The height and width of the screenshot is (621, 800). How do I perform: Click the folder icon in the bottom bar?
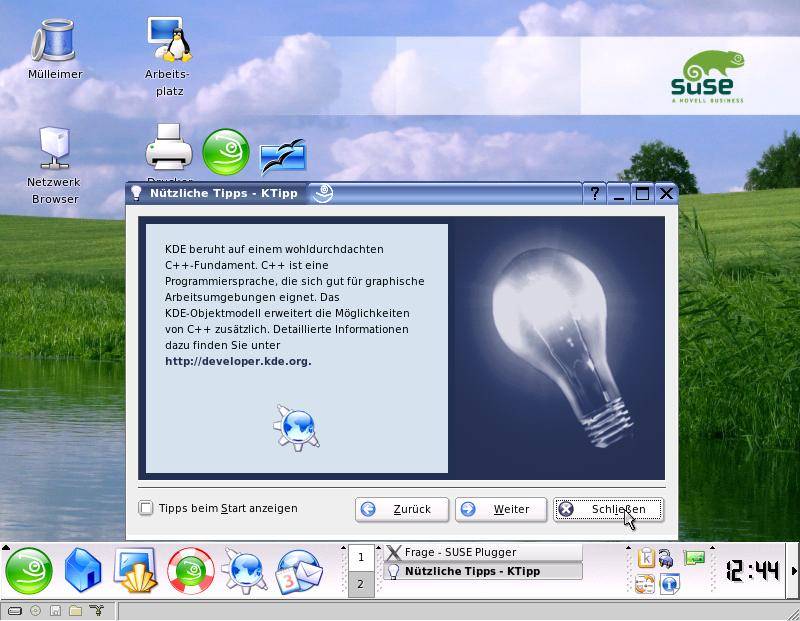pos(76,610)
